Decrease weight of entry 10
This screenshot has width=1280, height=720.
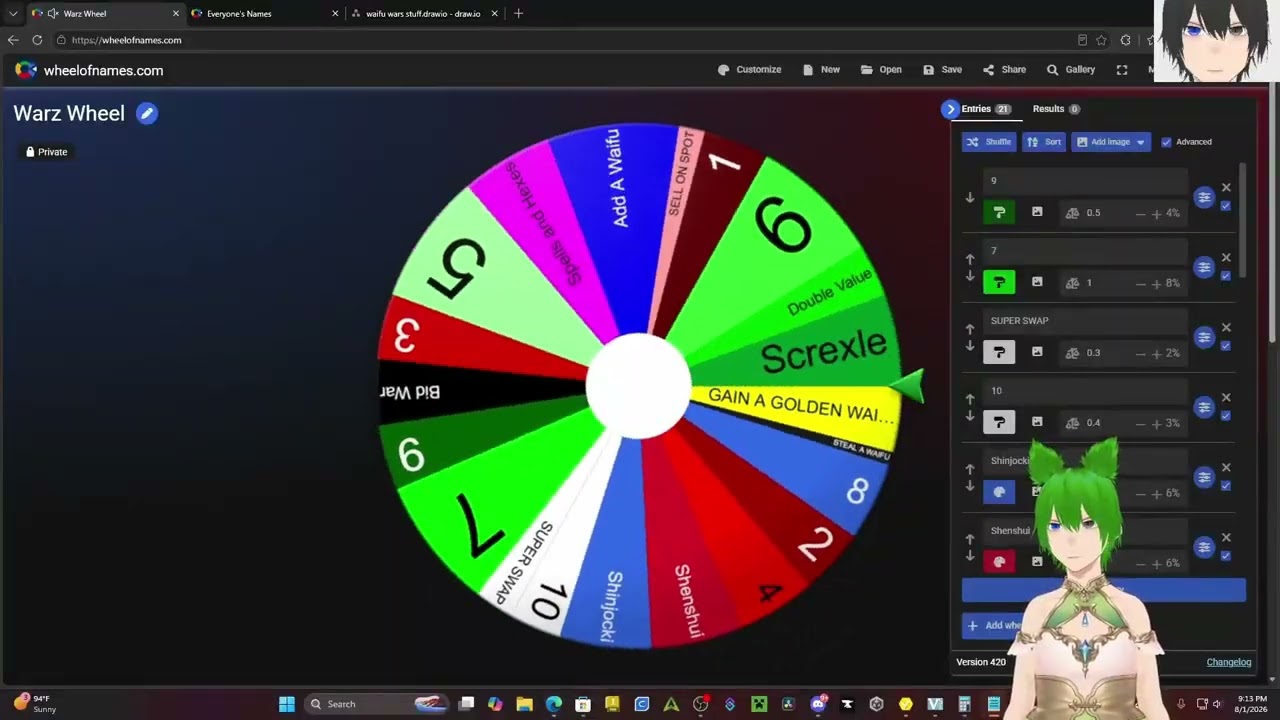pos(1140,423)
